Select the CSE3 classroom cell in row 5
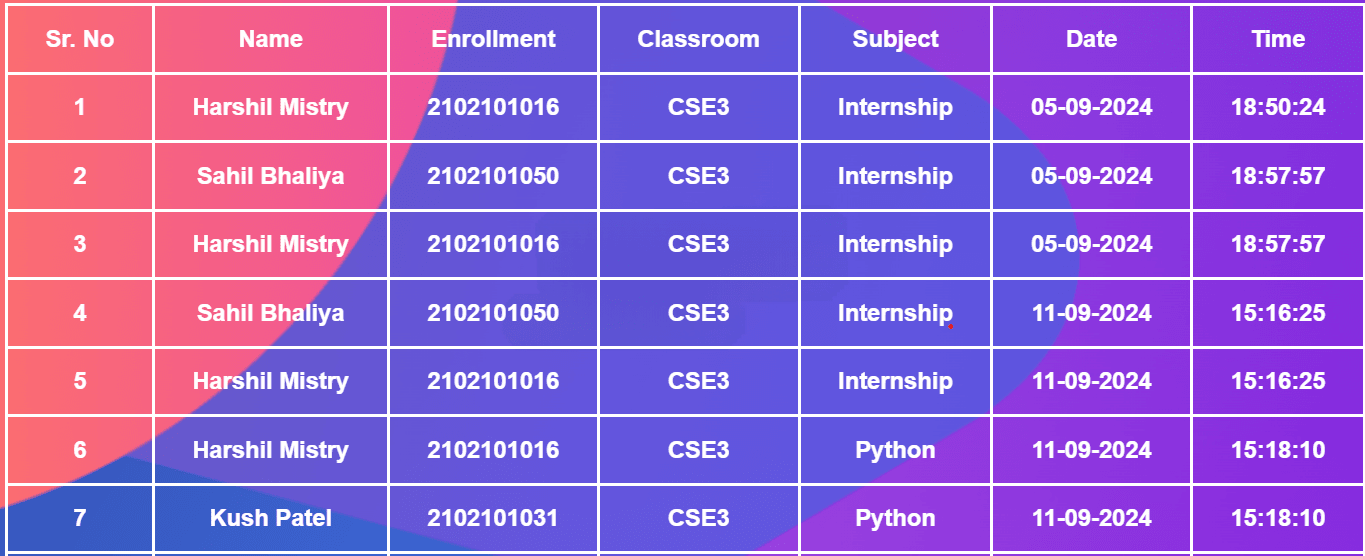The width and height of the screenshot is (1365, 556). [698, 381]
